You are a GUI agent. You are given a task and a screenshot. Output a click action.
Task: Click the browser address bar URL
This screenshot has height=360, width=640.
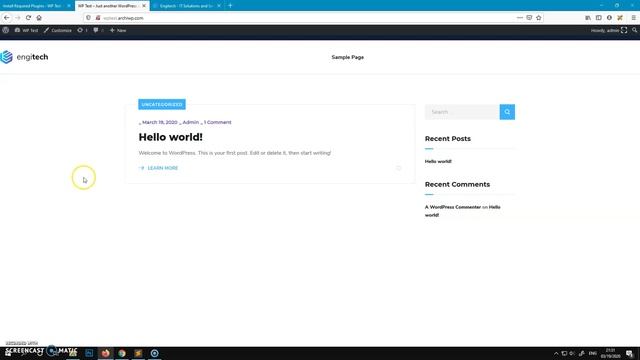point(123,18)
